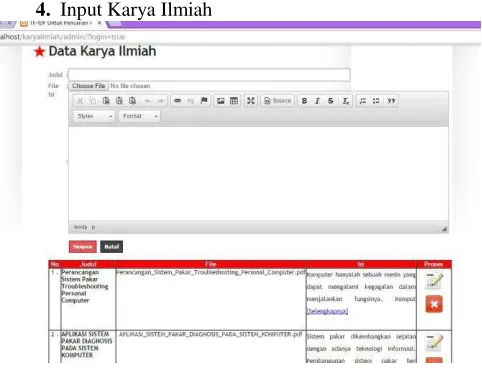Edit the Perancangan Sistem Pakar row
Viewport: 482px width, 370px height.
tap(434, 281)
